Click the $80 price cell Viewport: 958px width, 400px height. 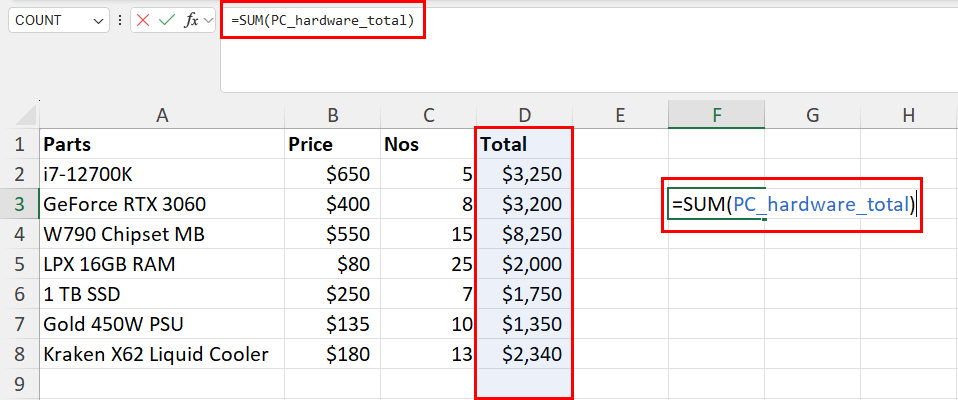332,264
